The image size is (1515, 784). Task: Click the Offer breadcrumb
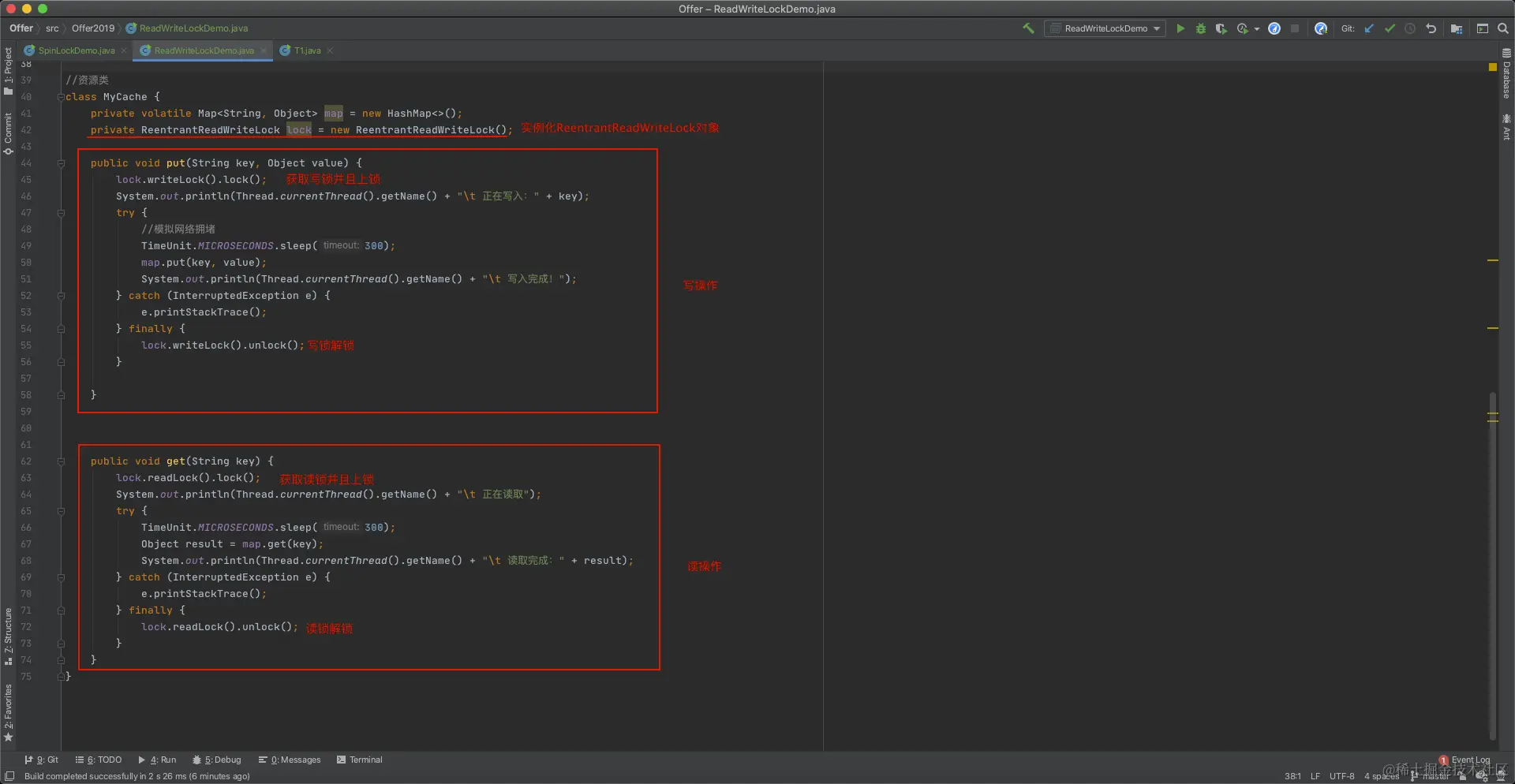[21, 28]
